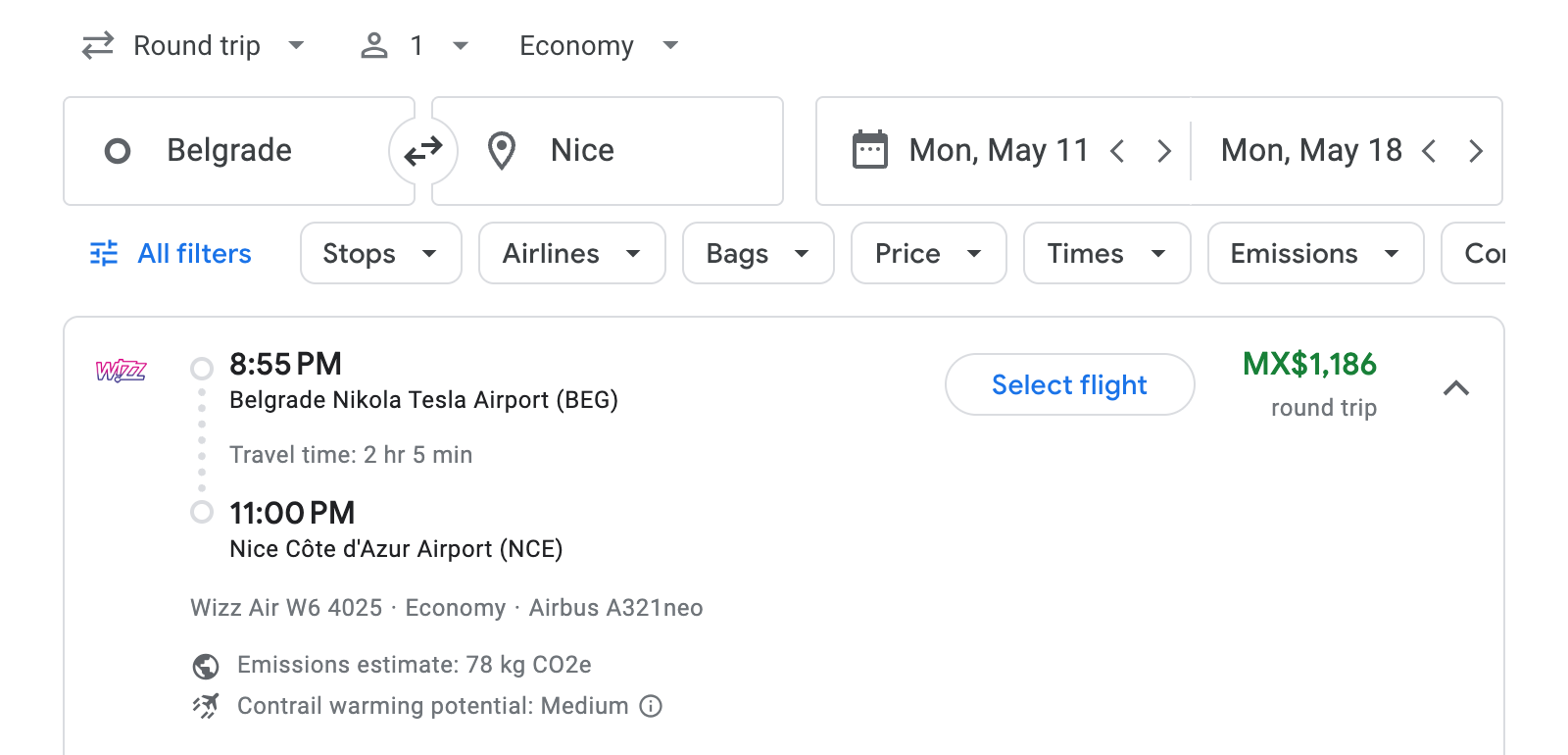Click the contrail warming potential info icon
1568x755 pixels.
[651, 706]
